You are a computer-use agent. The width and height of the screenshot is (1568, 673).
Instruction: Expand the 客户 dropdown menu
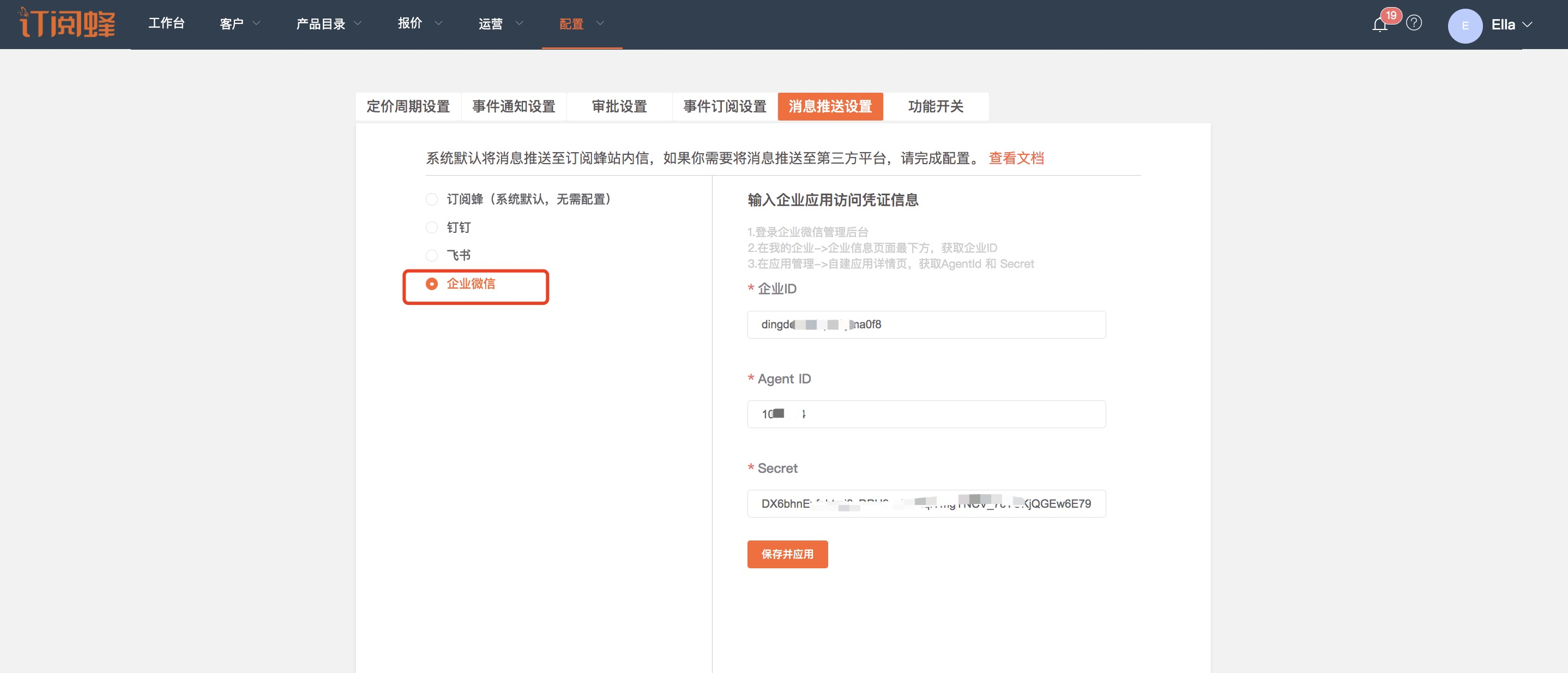point(240,24)
